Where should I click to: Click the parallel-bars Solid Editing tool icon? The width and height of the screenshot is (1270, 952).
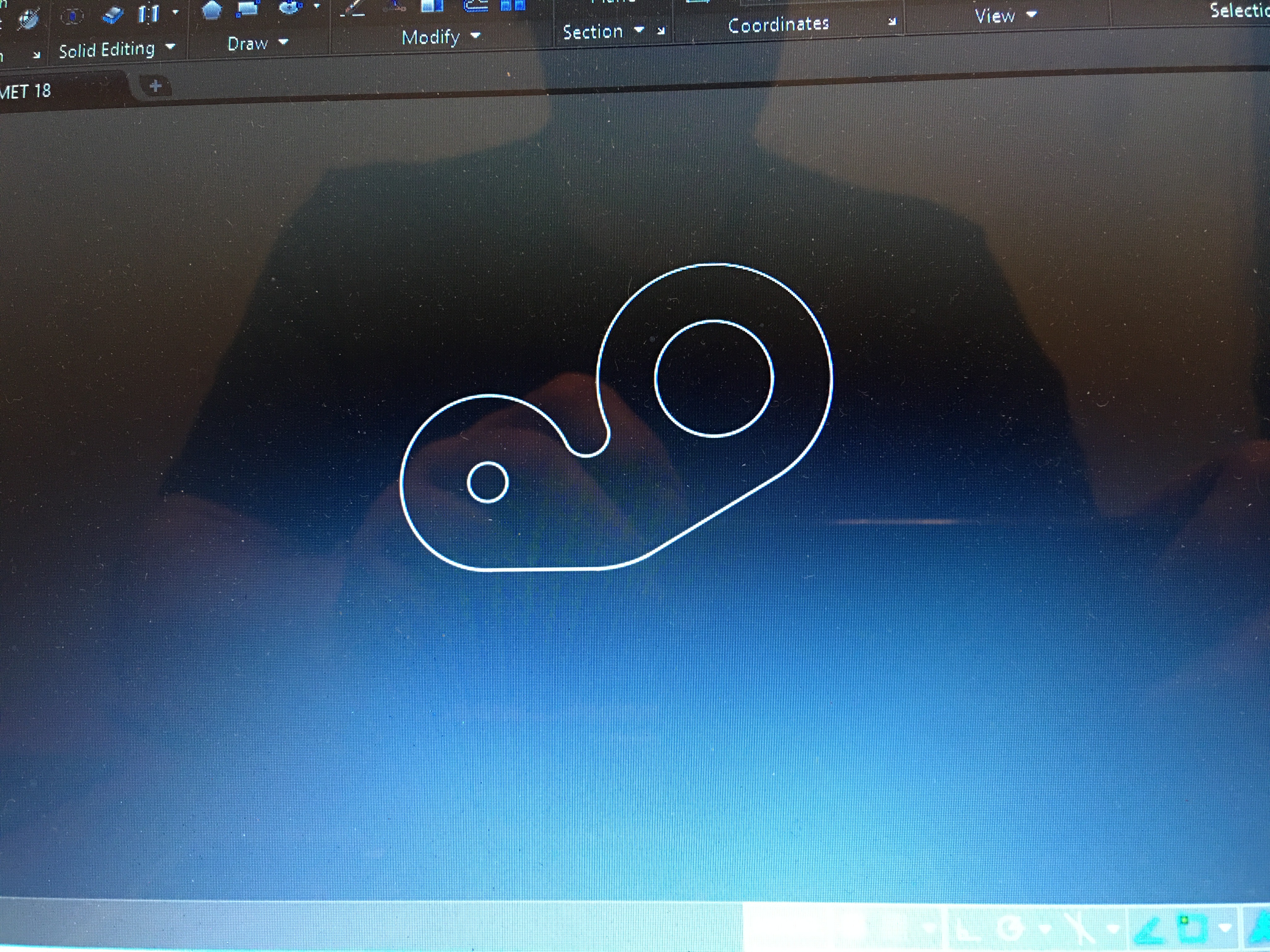149,14
